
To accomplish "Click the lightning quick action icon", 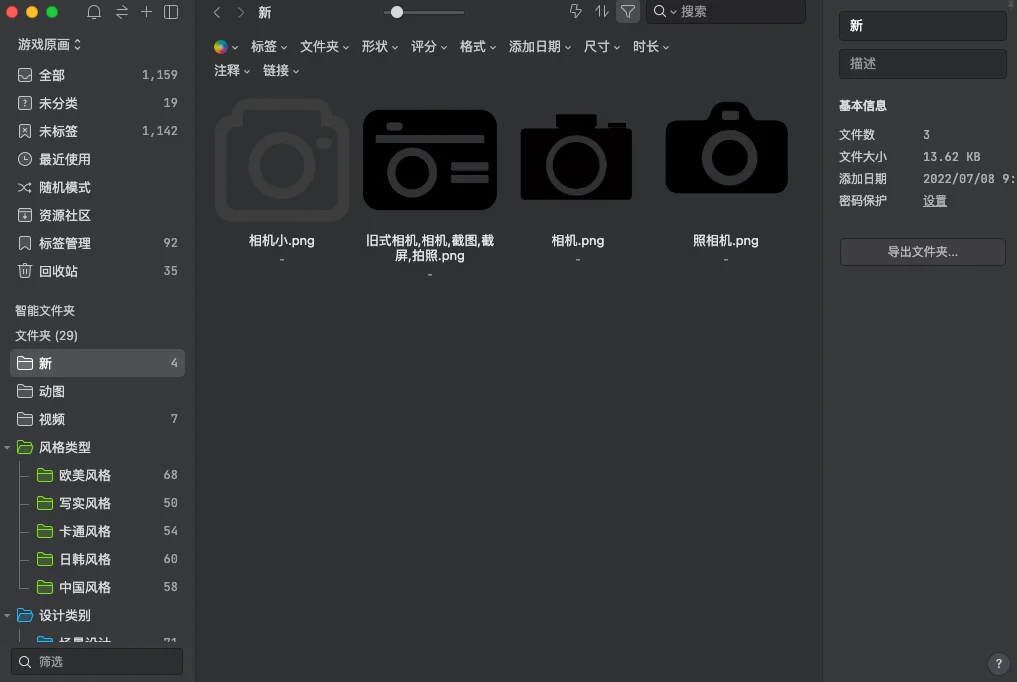I will (575, 12).
